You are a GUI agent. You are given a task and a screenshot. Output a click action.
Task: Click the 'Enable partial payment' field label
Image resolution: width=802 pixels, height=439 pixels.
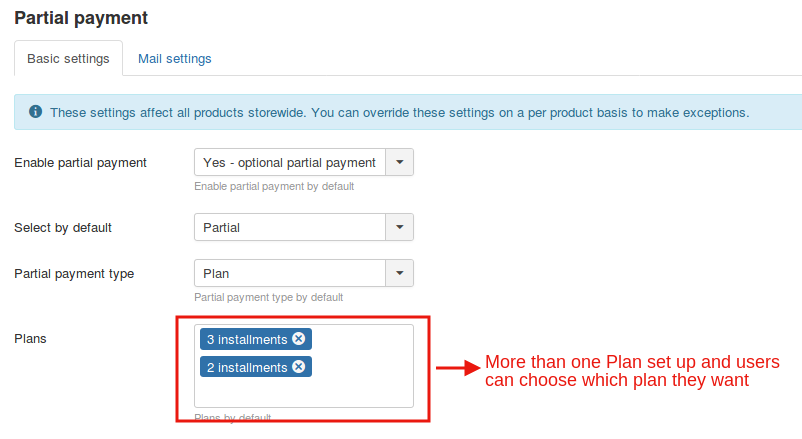coord(80,162)
